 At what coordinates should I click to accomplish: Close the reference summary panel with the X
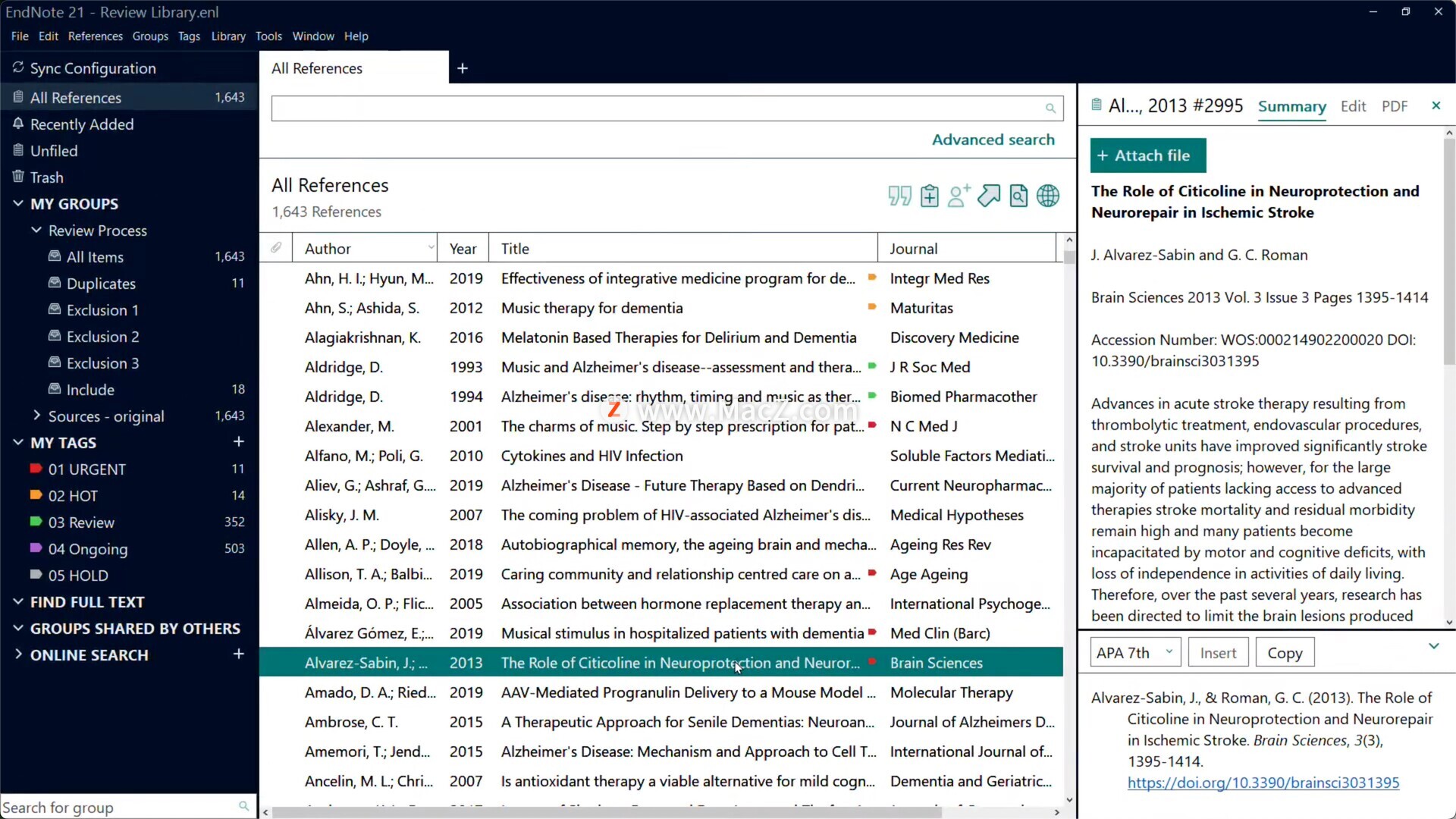point(1436,105)
